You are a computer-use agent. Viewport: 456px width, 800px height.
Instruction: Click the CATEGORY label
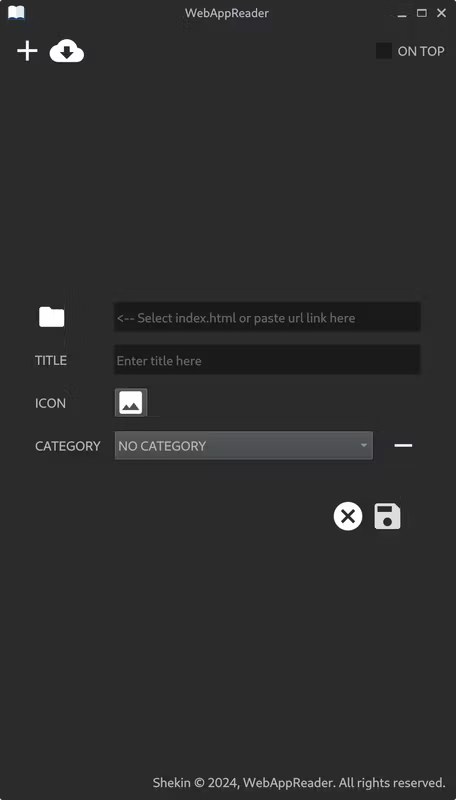(x=68, y=446)
